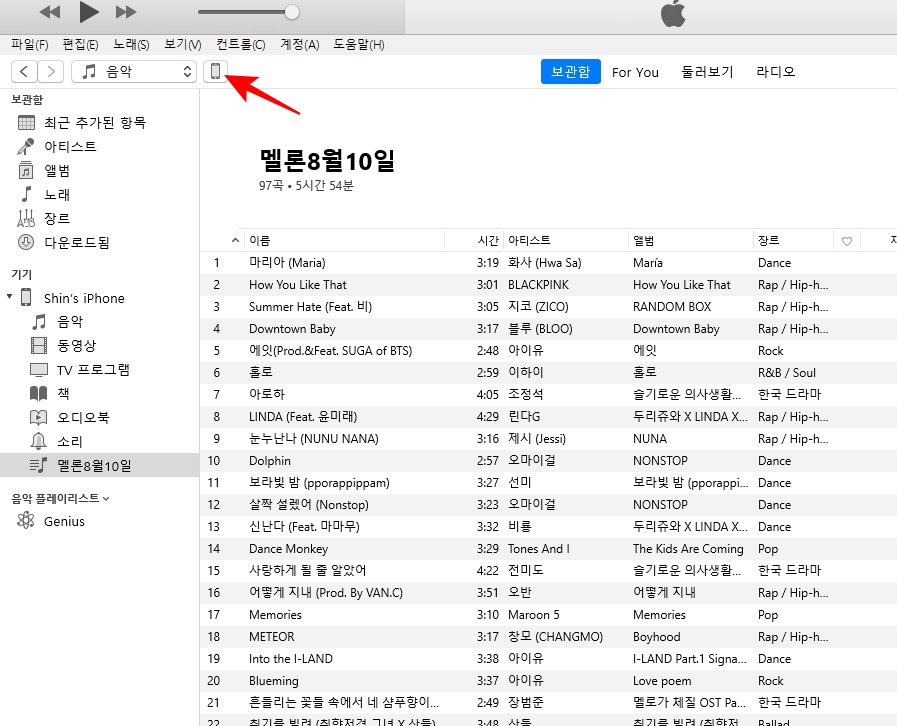Image resolution: width=897 pixels, height=726 pixels.
Task: Switch to the 둘러보기 tab
Action: [x=707, y=72]
